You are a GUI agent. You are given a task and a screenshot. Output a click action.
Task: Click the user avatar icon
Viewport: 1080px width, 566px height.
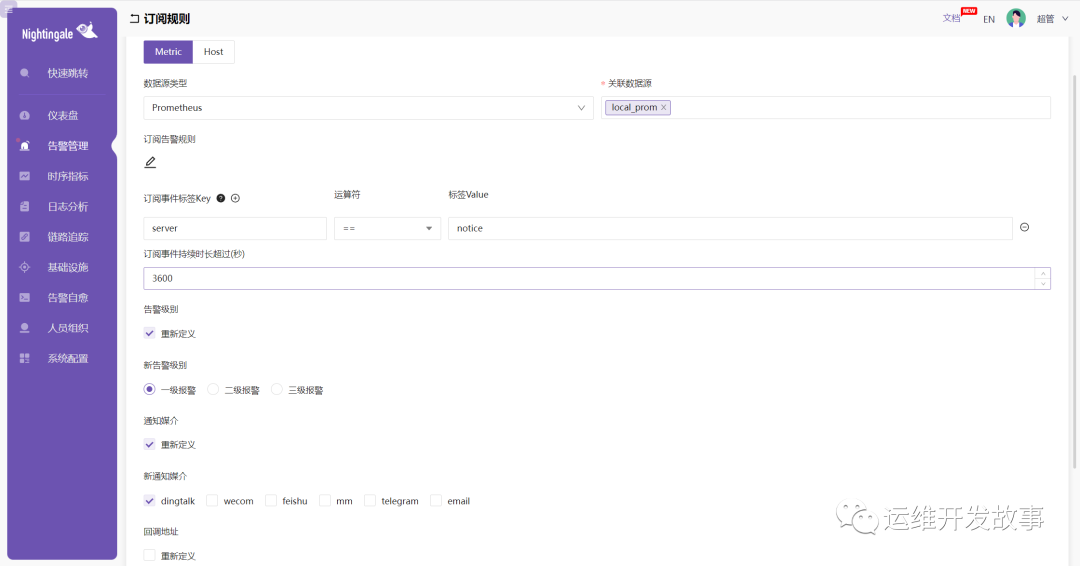1016,19
